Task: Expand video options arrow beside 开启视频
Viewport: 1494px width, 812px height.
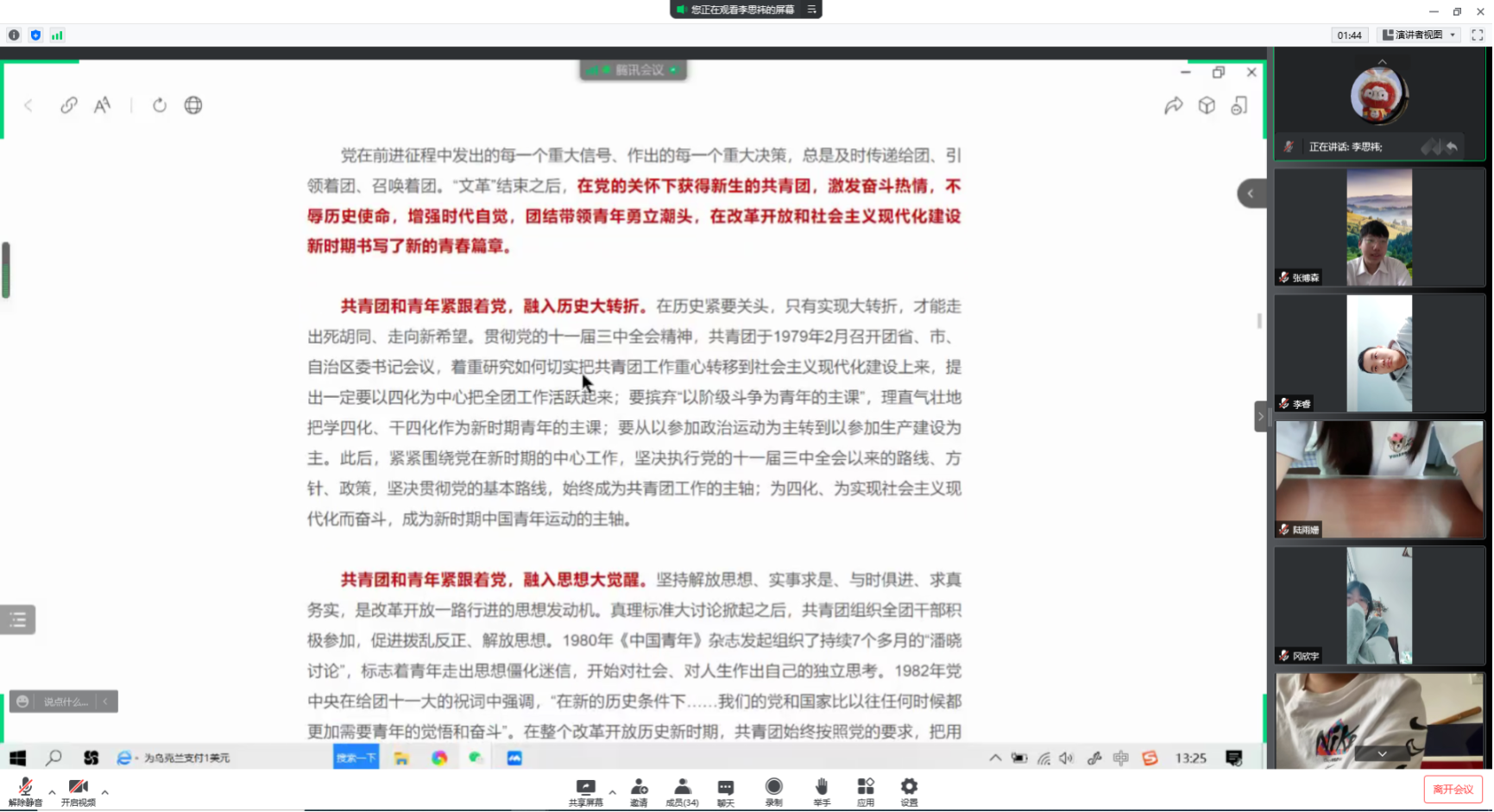Action: click(x=104, y=792)
